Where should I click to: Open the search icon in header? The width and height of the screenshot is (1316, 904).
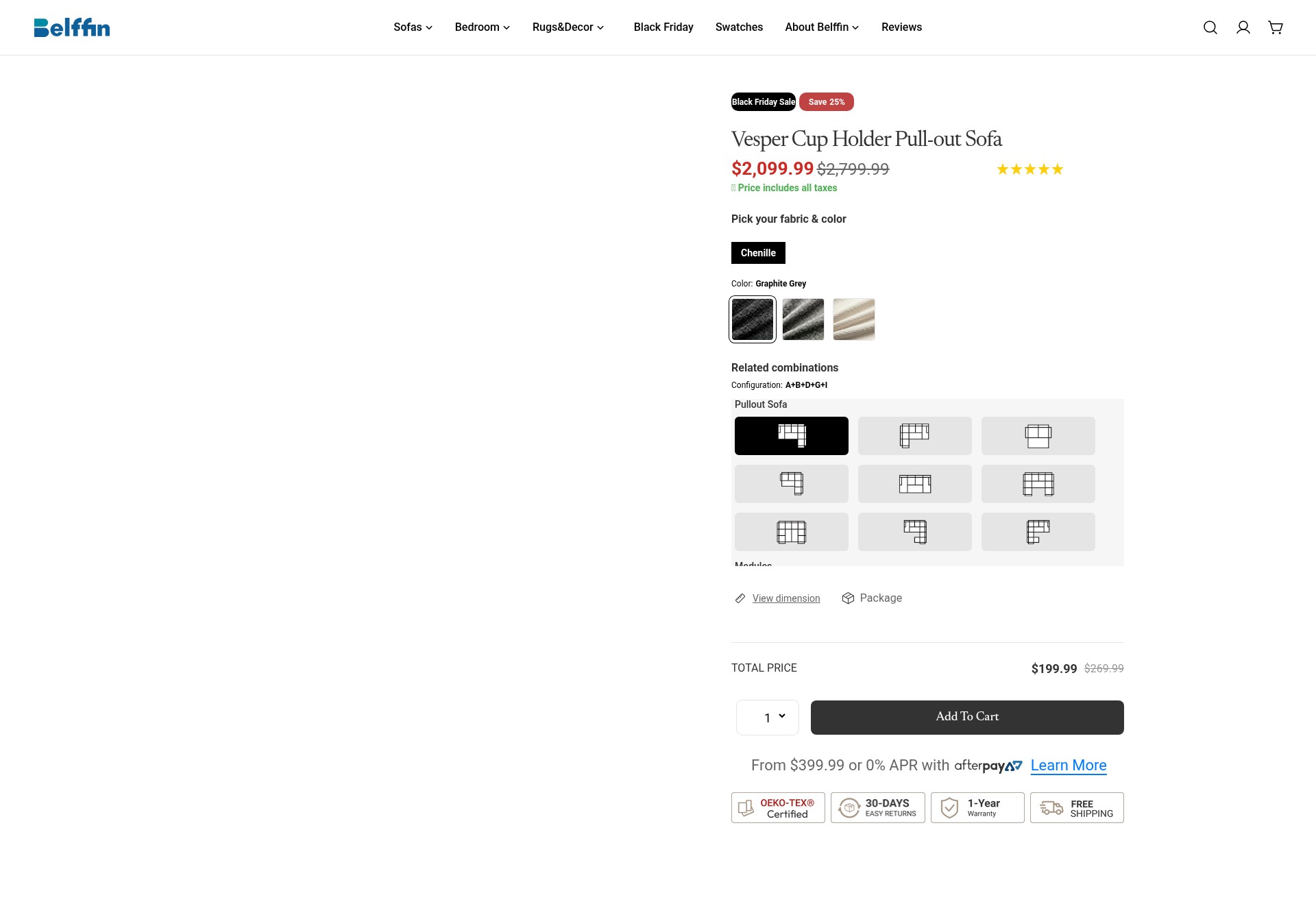click(1210, 27)
